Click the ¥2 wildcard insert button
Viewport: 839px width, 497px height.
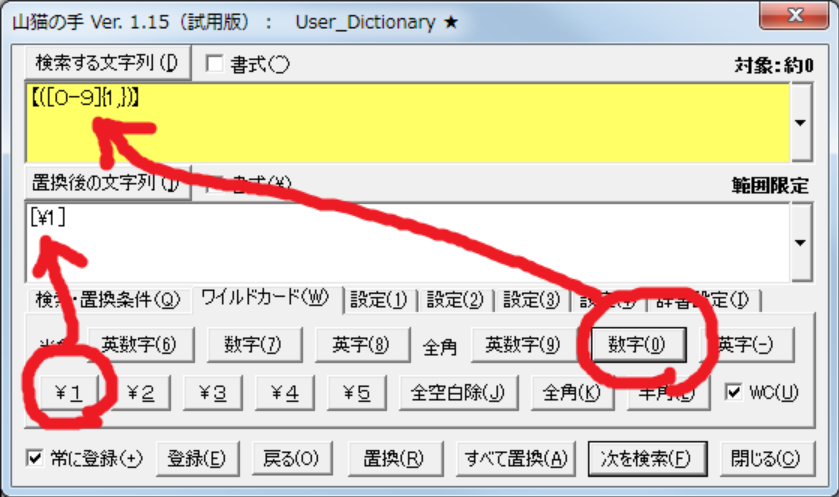click(141, 392)
